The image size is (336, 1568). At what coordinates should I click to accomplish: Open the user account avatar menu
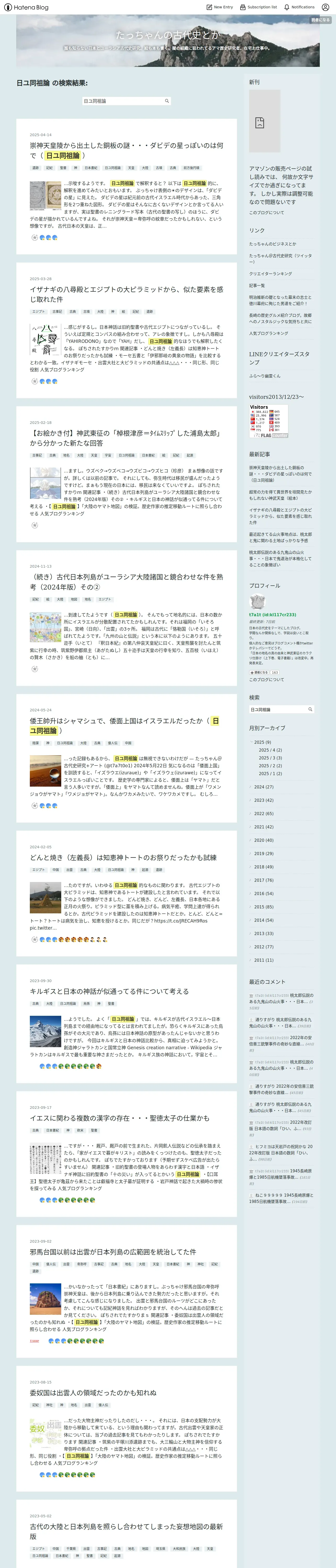325,7
